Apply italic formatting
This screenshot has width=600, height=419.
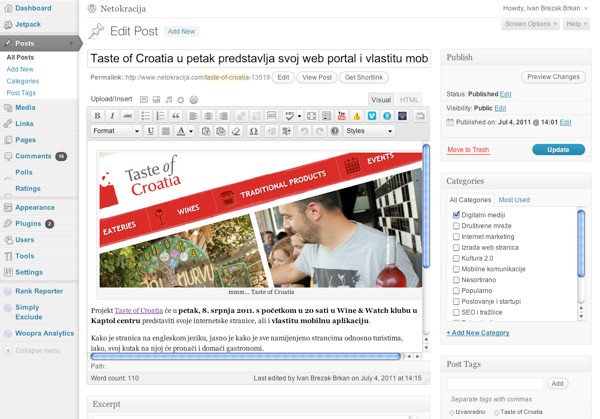[112, 116]
